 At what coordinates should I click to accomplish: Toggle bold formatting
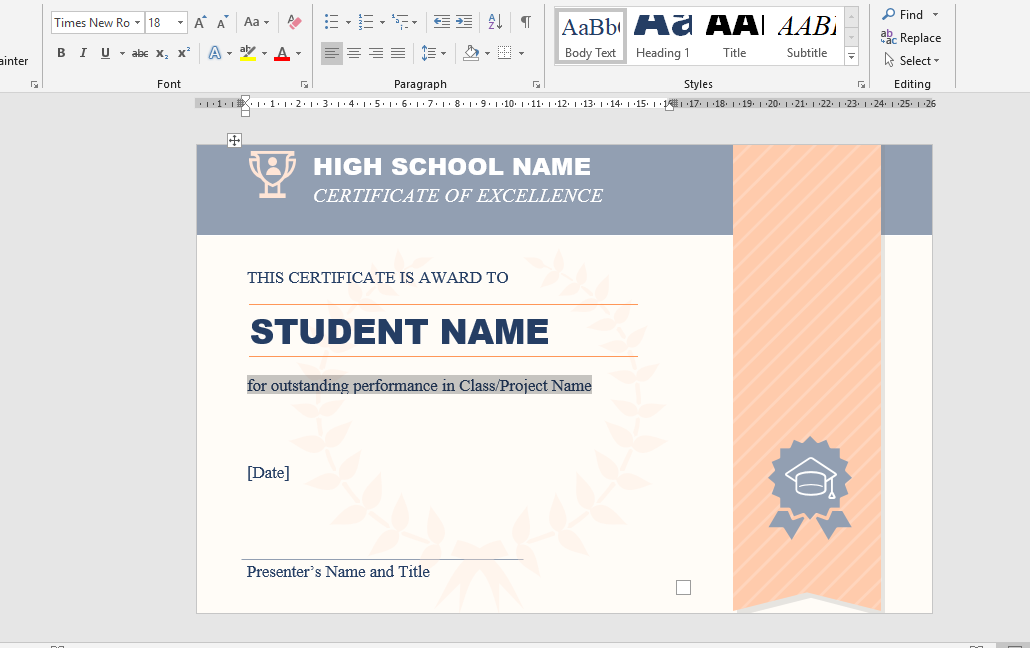point(61,52)
